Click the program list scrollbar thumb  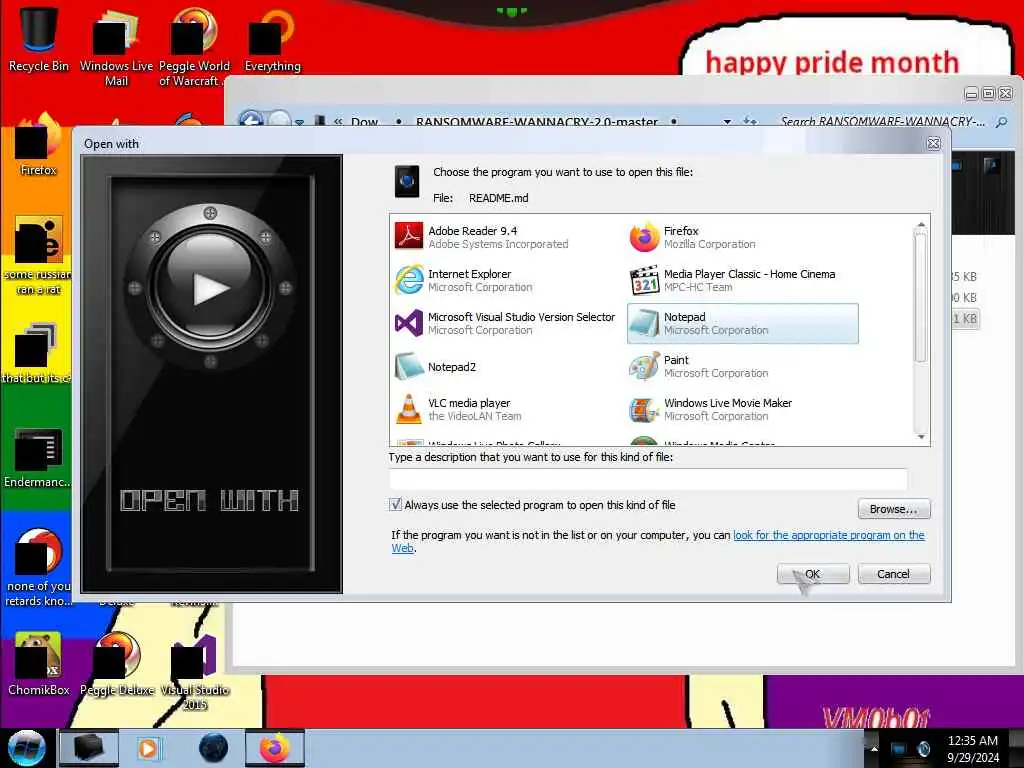point(921,297)
